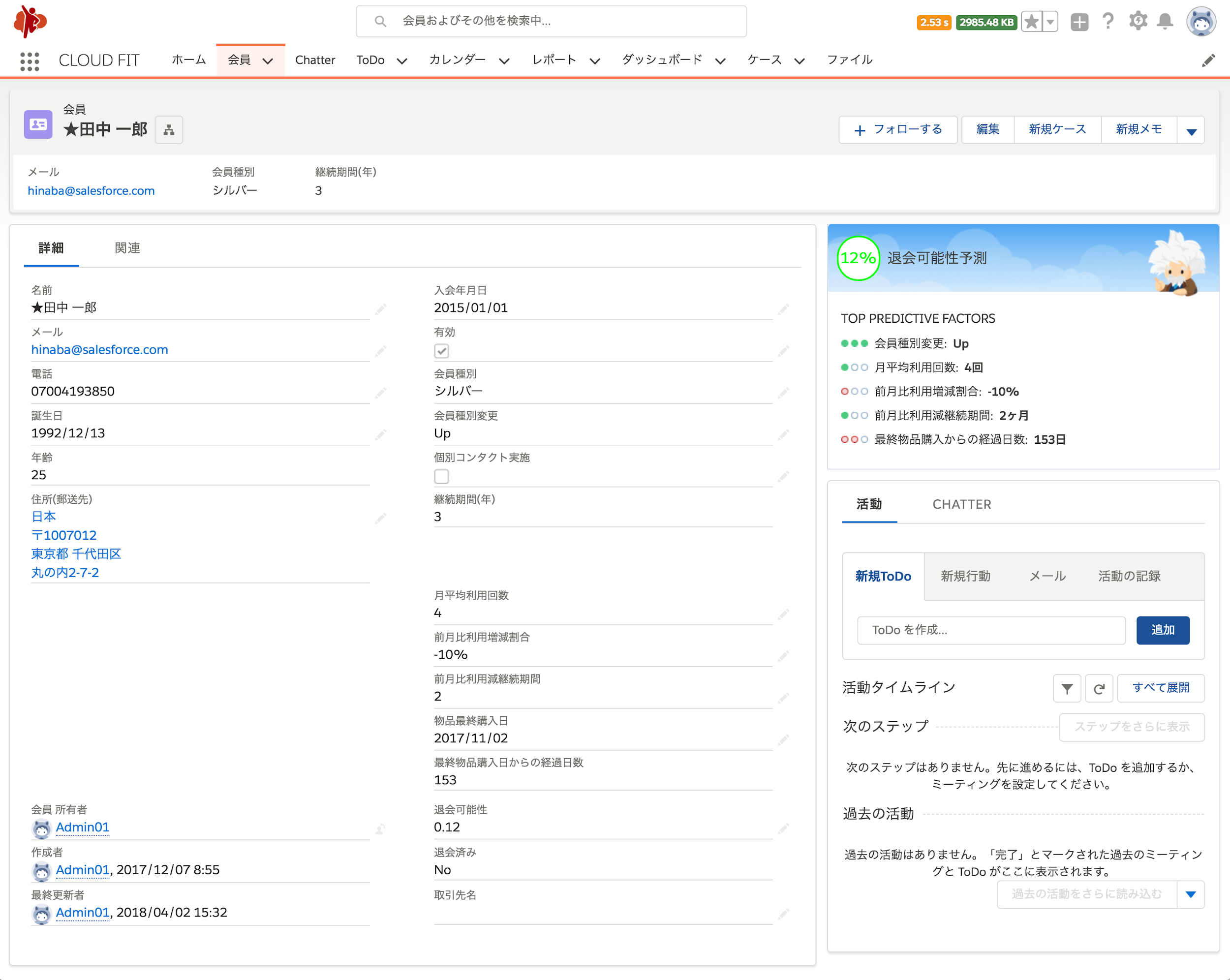Image resolution: width=1230 pixels, height=980 pixels.
Task: Expand the 会員 tab dropdown chevron
Action: [x=268, y=61]
